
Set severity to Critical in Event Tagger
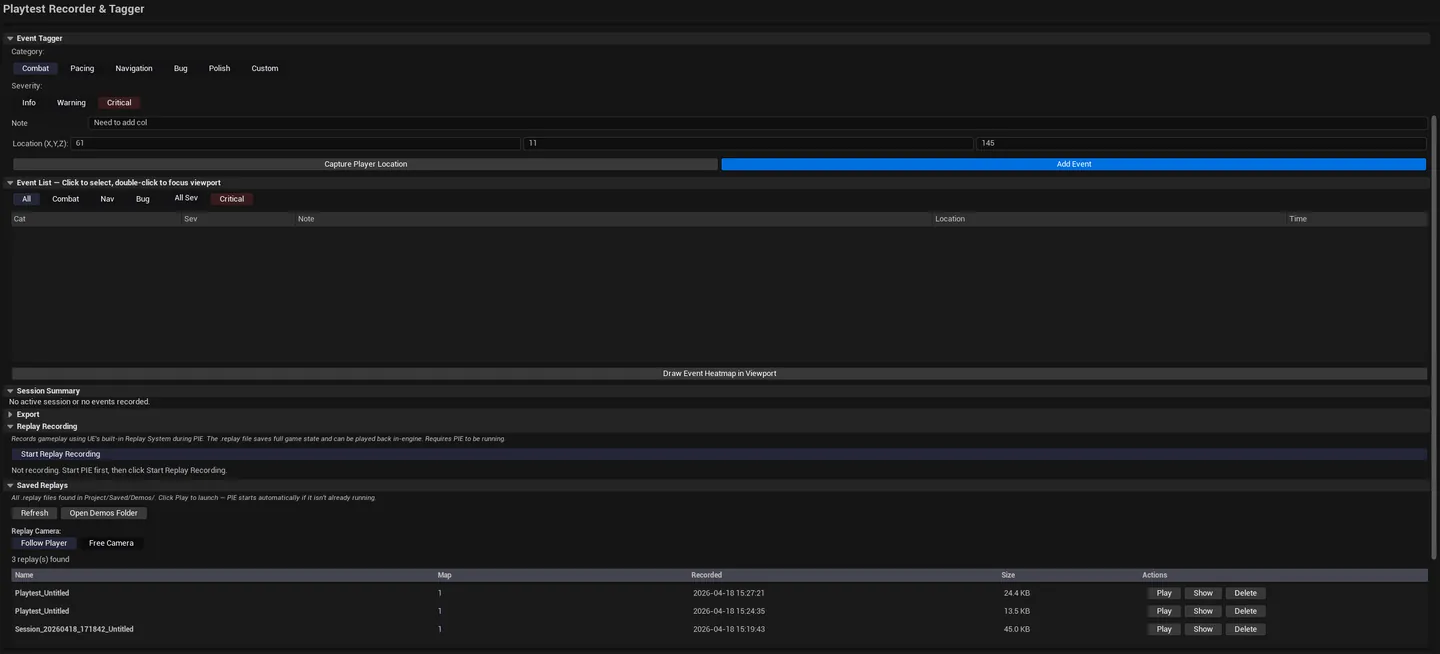point(119,102)
